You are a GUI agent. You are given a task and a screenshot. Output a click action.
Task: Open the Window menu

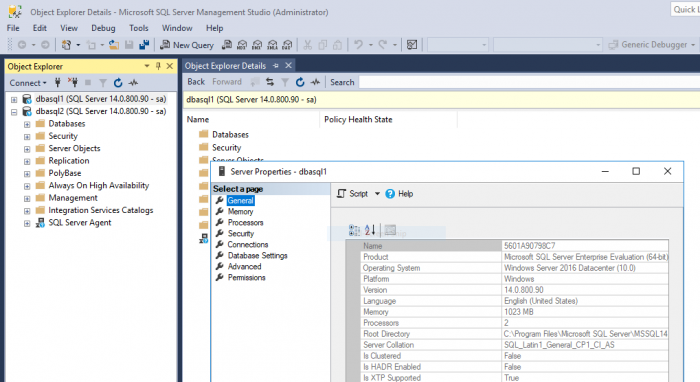[x=177, y=28]
